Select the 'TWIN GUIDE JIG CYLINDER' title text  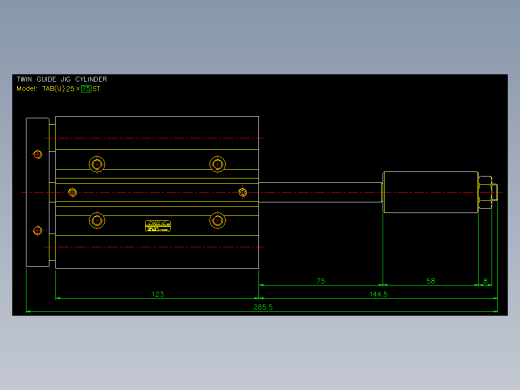tap(62, 79)
